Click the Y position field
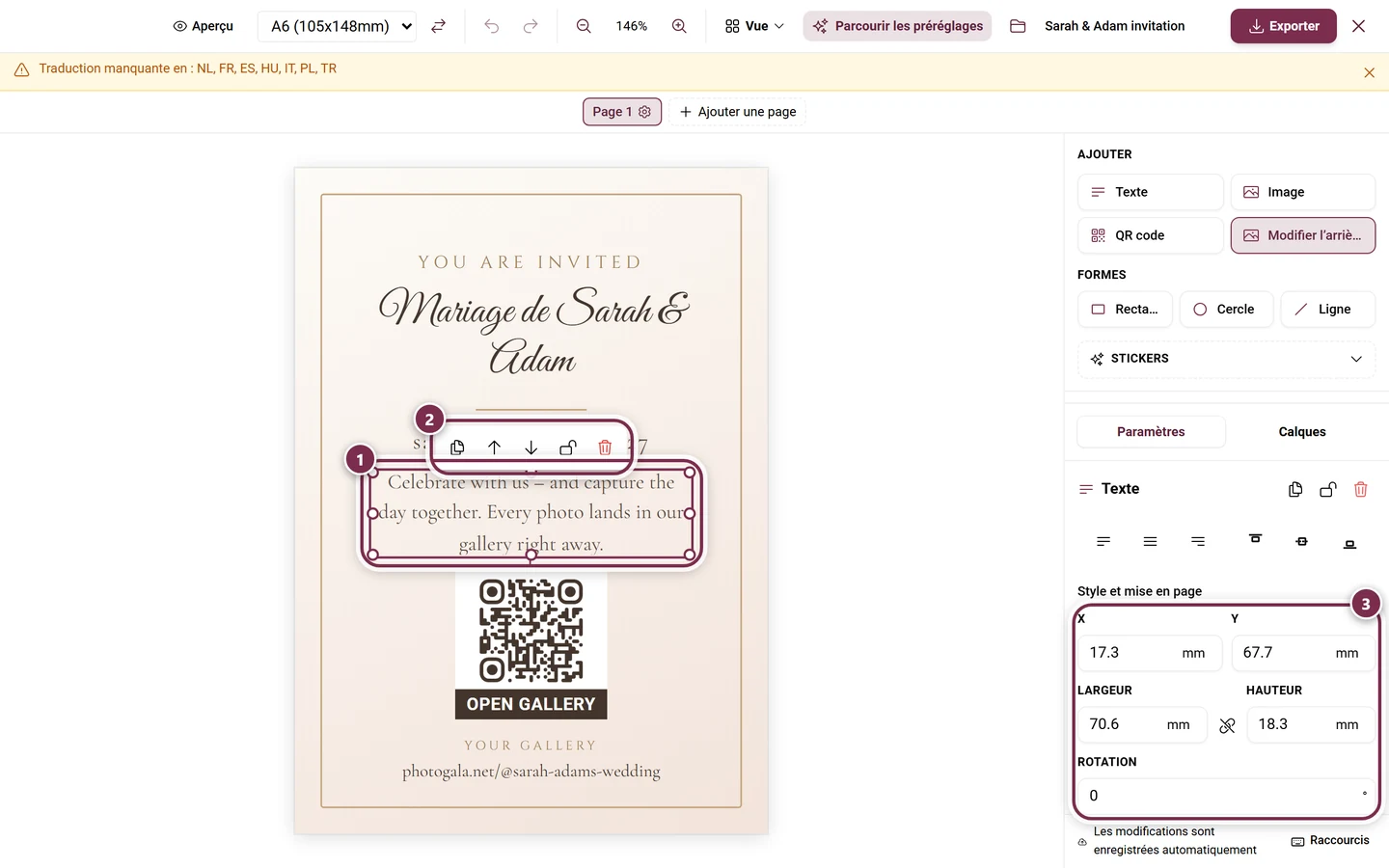1389x868 pixels. point(1303,653)
